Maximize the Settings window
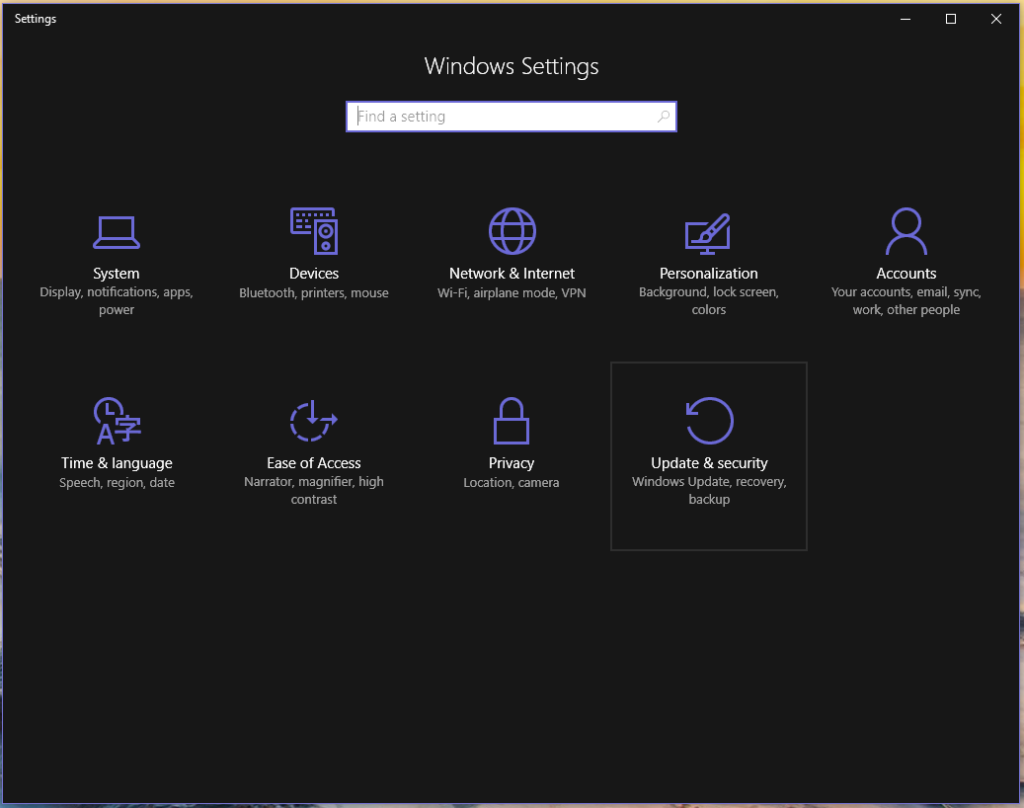Viewport: 1024px width, 808px height. coord(951,19)
